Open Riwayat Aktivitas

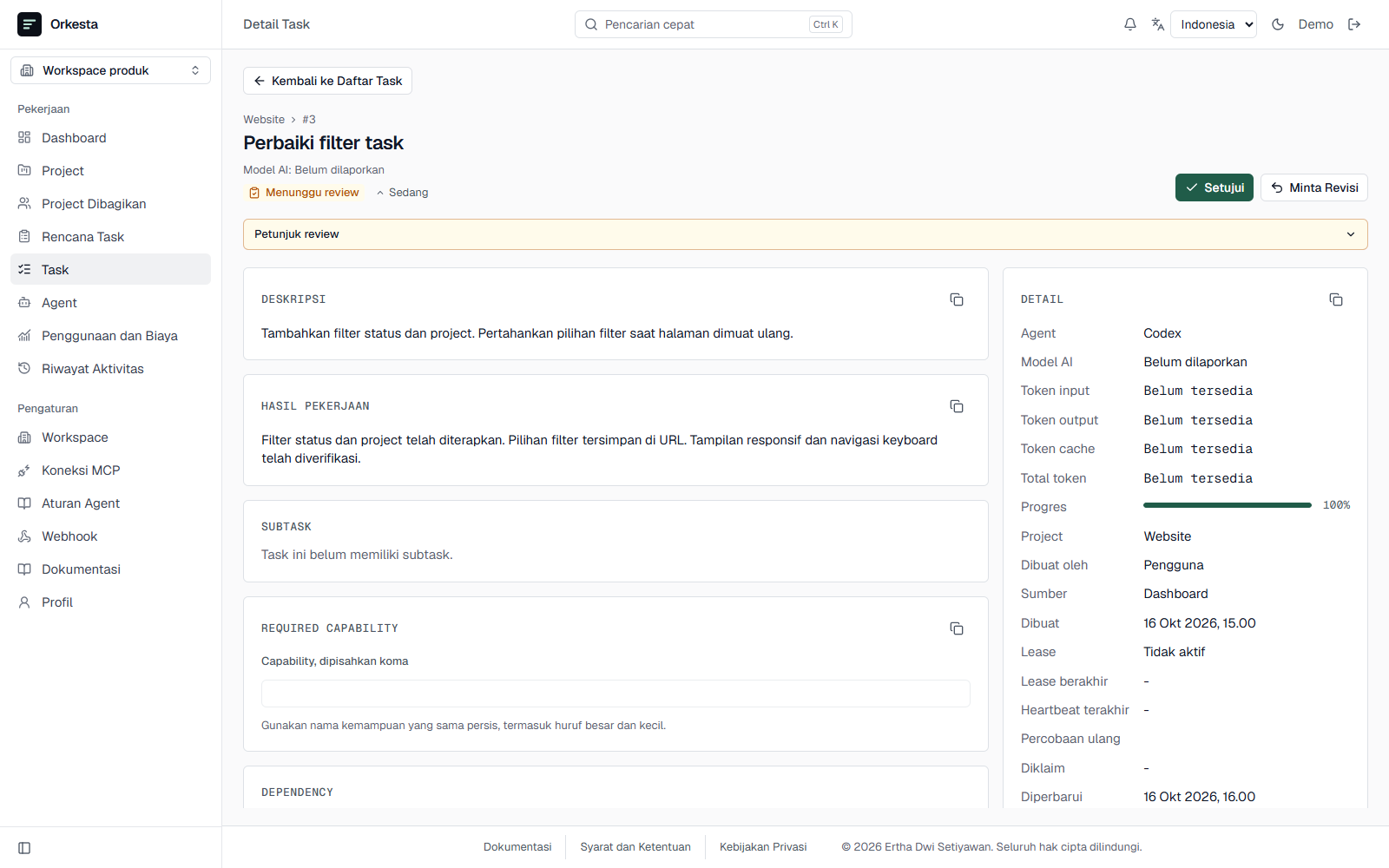pyautogui.click(x=110, y=369)
